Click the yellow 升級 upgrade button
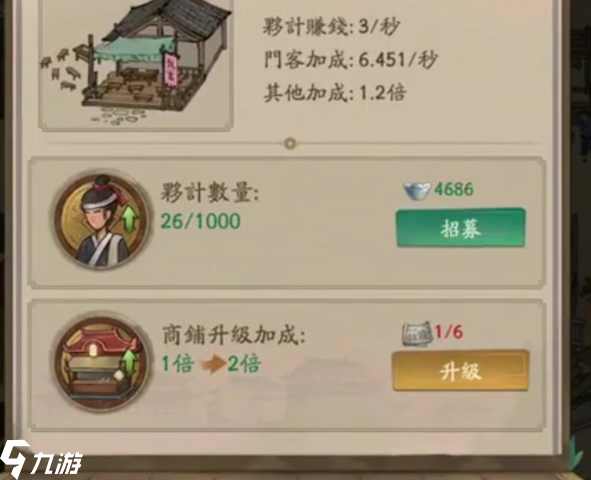Image resolution: width=591 pixels, height=480 pixels. 460,371
